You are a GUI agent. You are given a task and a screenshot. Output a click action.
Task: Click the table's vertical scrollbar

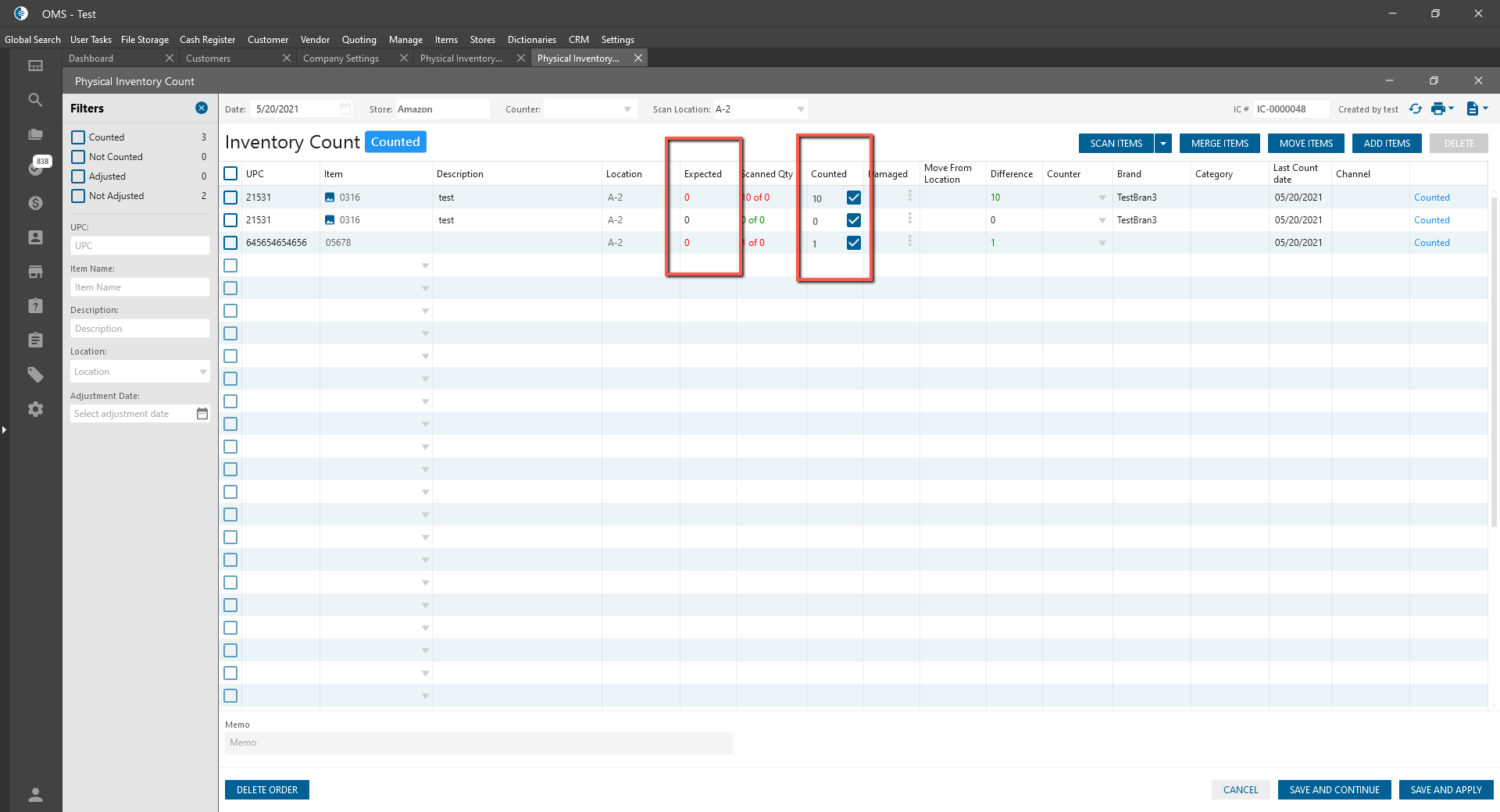tap(1494, 363)
